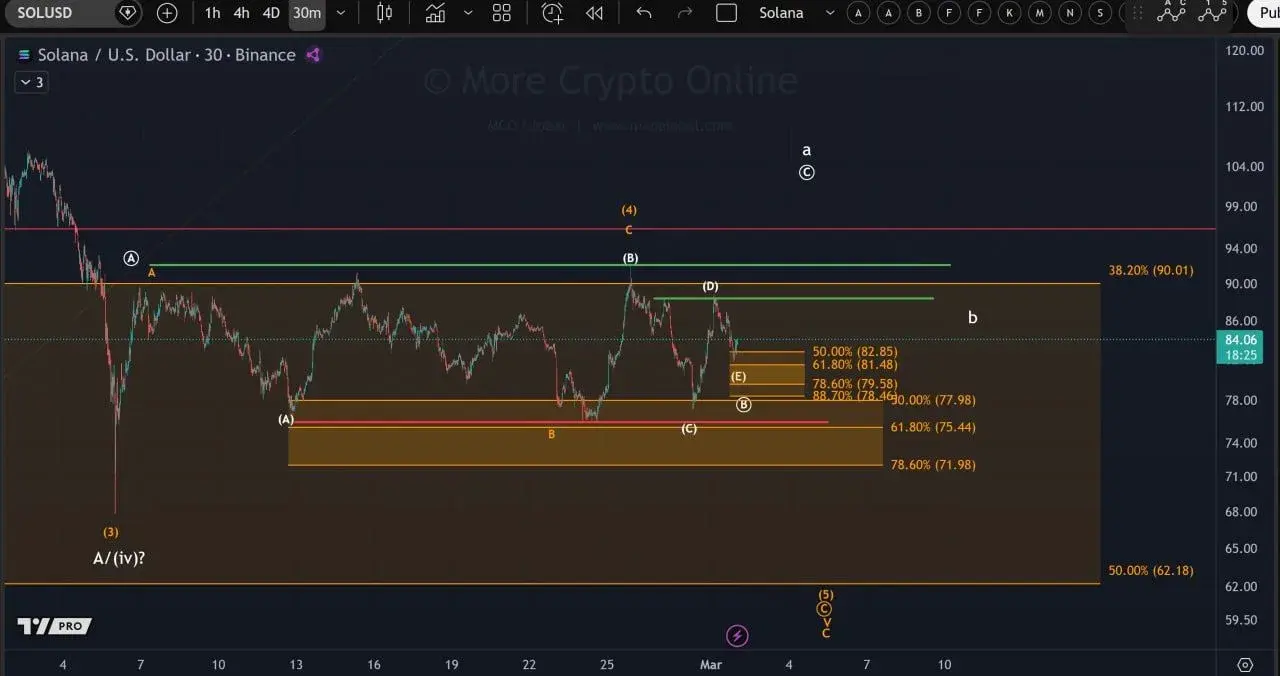The height and width of the screenshot is (676, 1280).
Task: Click the TradingView PRO logo
Action: coord(52,627)
